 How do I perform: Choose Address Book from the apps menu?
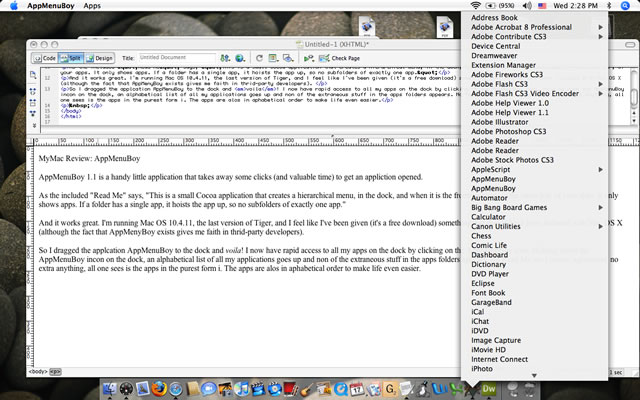pyautogui.click(x=534, y=18)
